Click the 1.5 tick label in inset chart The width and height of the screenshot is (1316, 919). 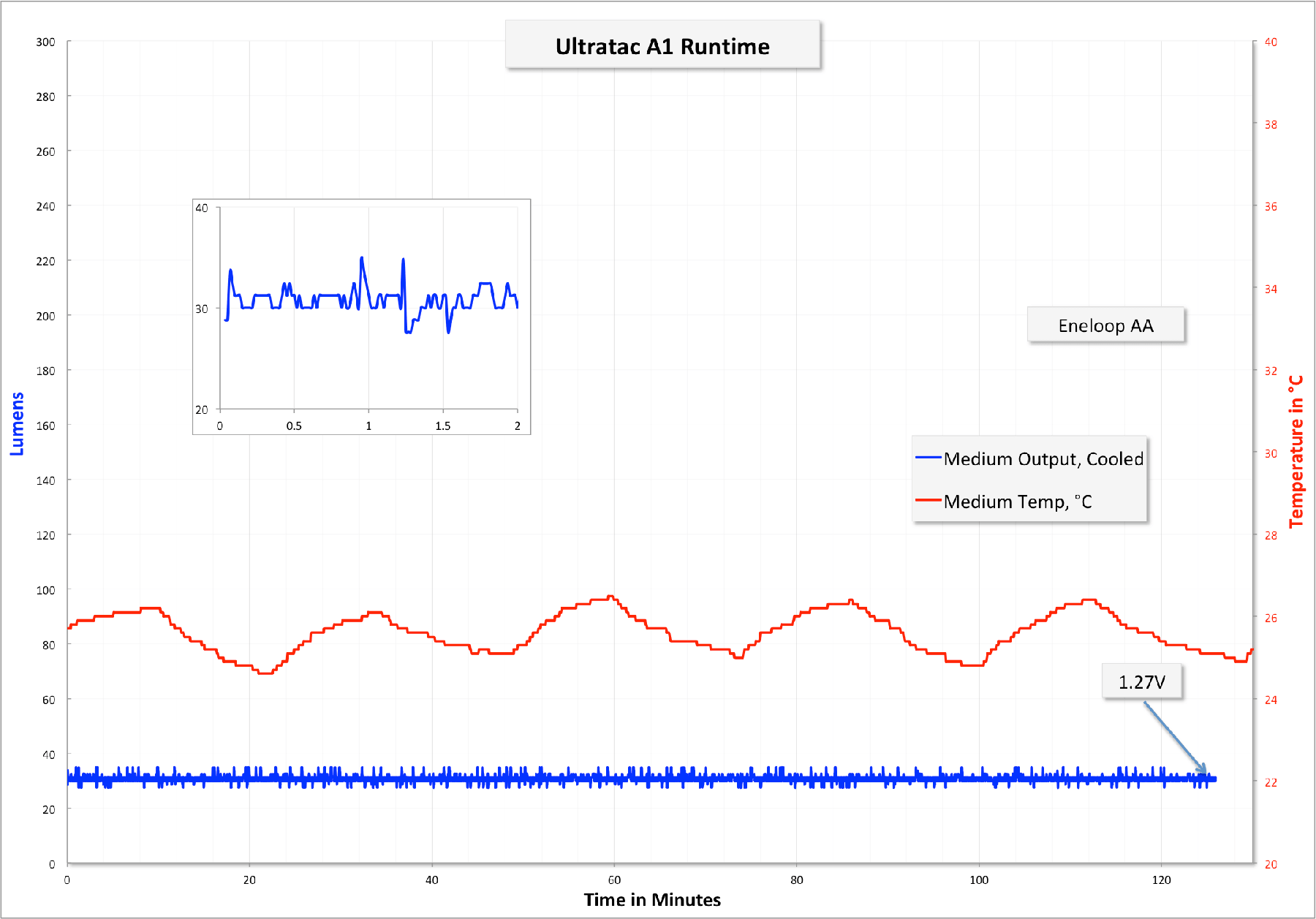pyautogui.click(x=443, y=426)
